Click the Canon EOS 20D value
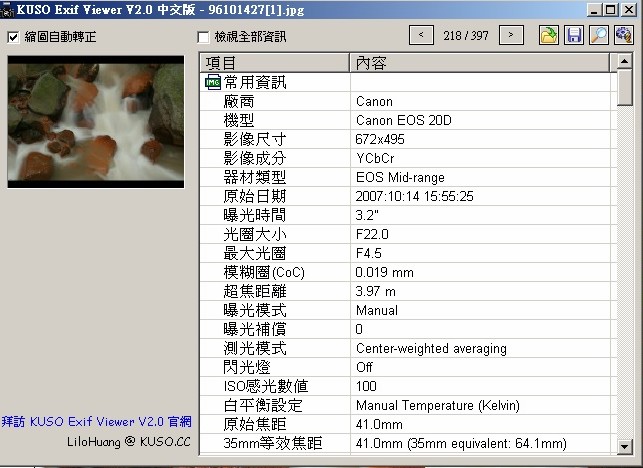This screenshot has height=468, width=643. point(404,120)
